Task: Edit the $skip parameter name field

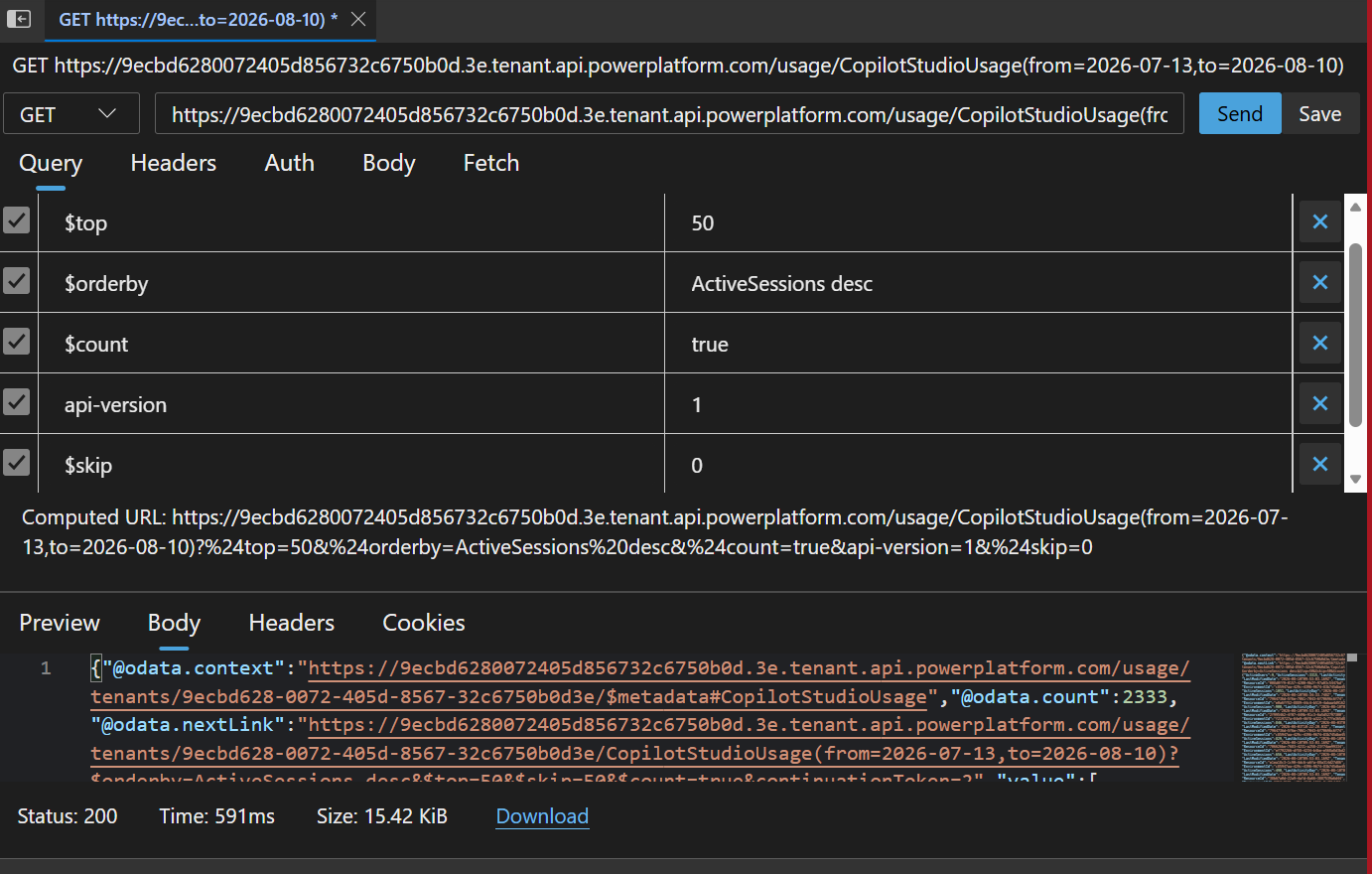Action: click(351, 465)
